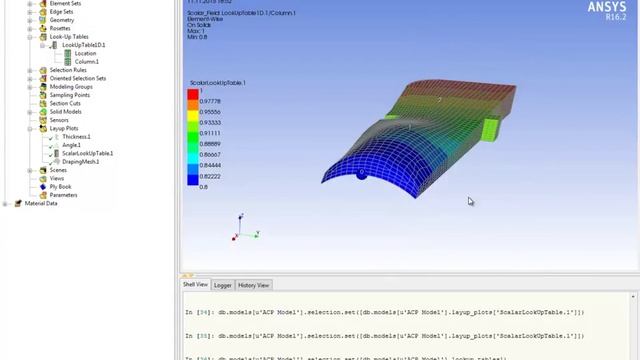Click the 0.84444 legend value
640x360 pixels.
click(210, 165)
